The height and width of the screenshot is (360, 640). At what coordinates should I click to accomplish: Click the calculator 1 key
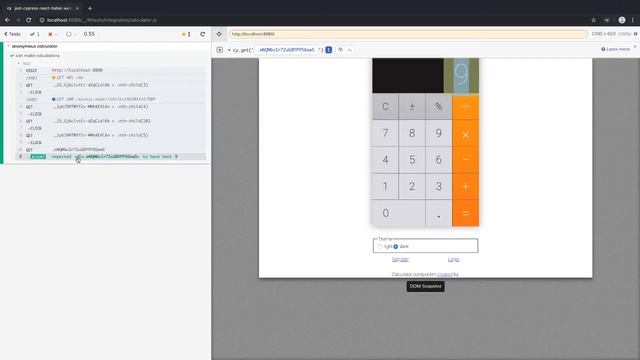pyautogui.click(x=385, y=187)
